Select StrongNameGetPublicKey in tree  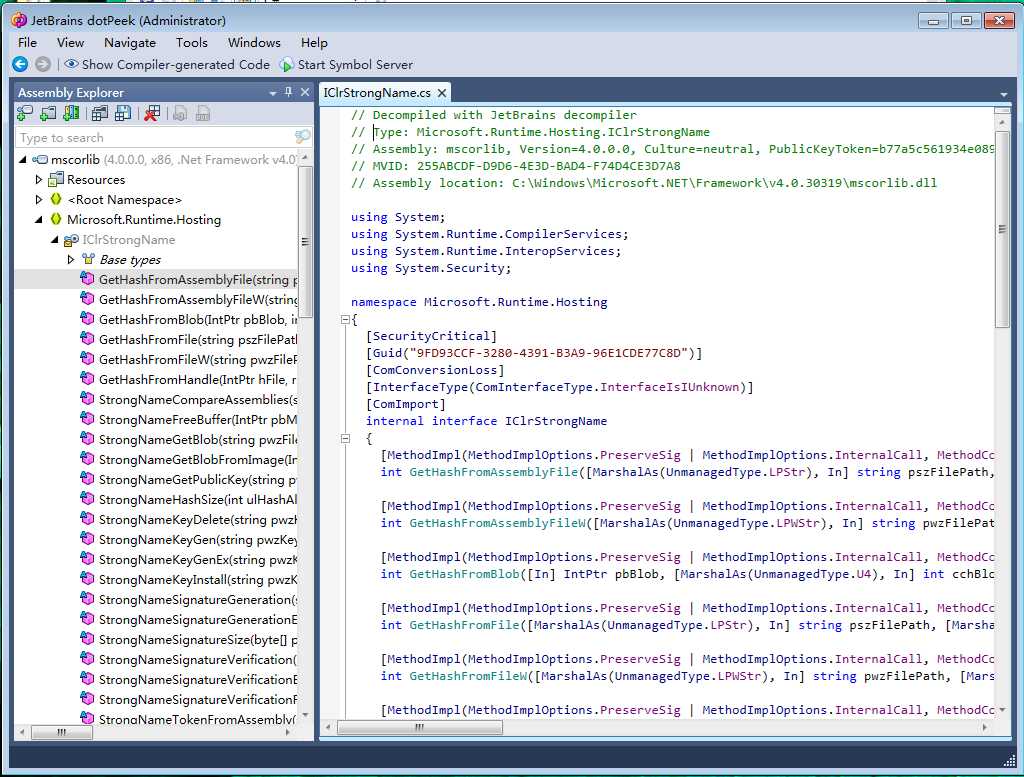click(x=198, y=479)
